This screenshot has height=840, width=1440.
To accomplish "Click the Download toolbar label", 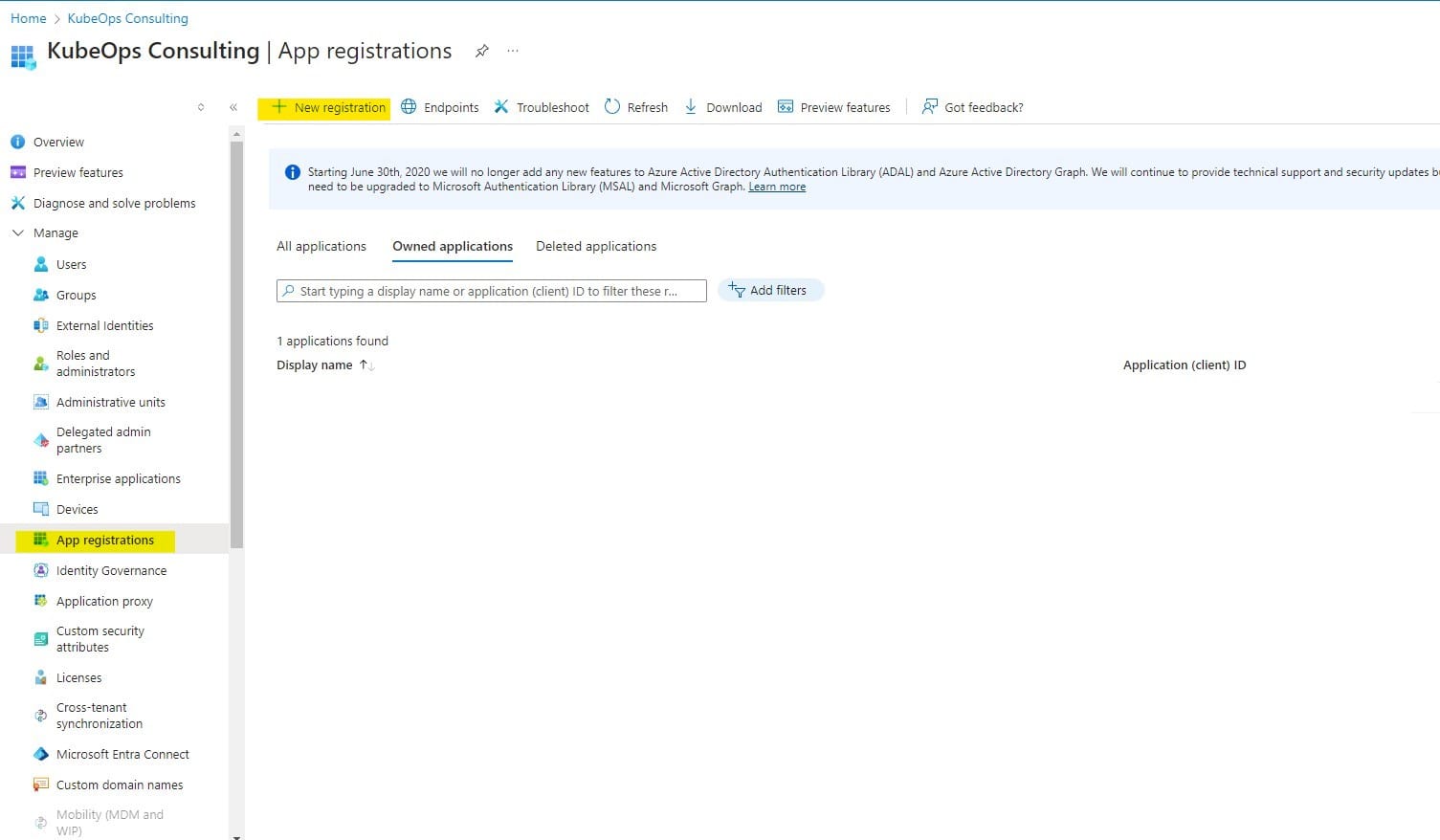I will click(734, 107).
